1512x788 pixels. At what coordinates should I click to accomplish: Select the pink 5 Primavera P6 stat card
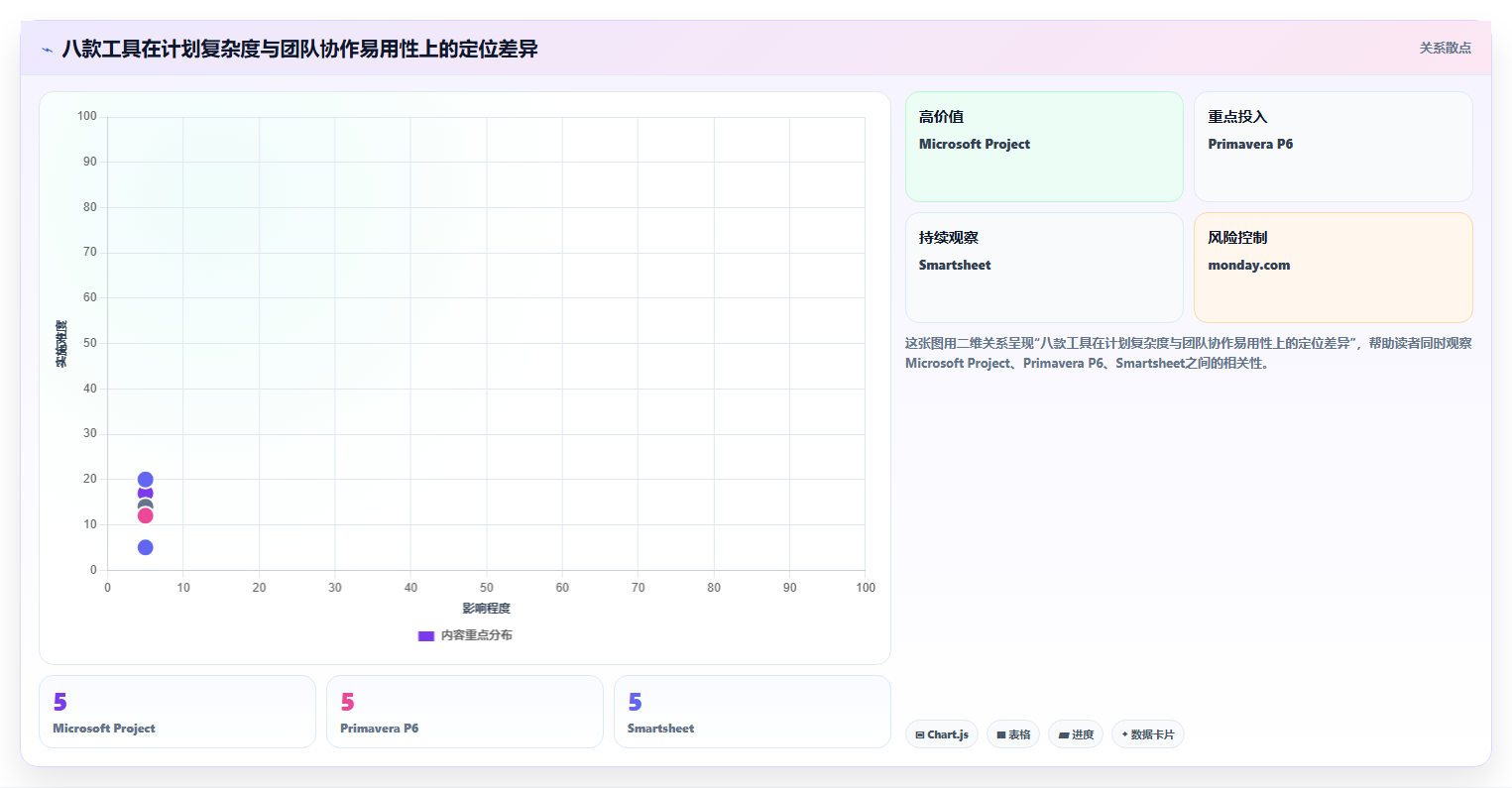point(465,712)
